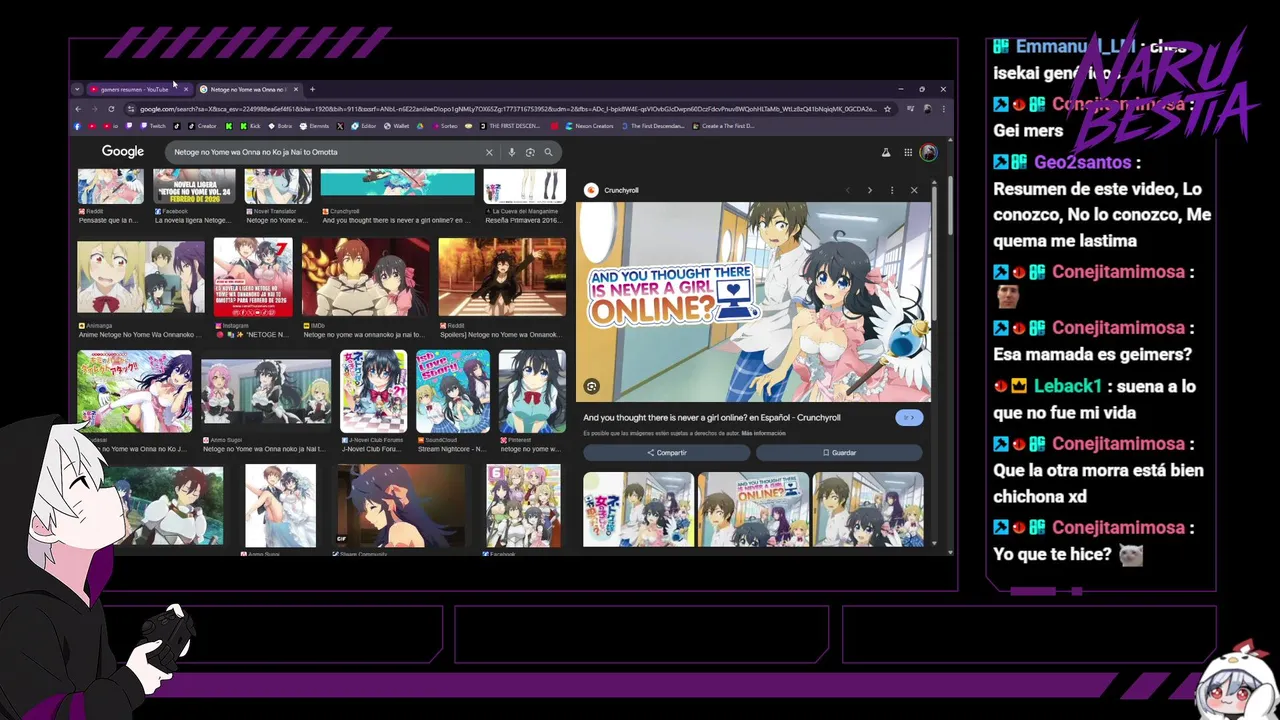
Task: Click the Google search query field
Action: (x=325, y=152)
